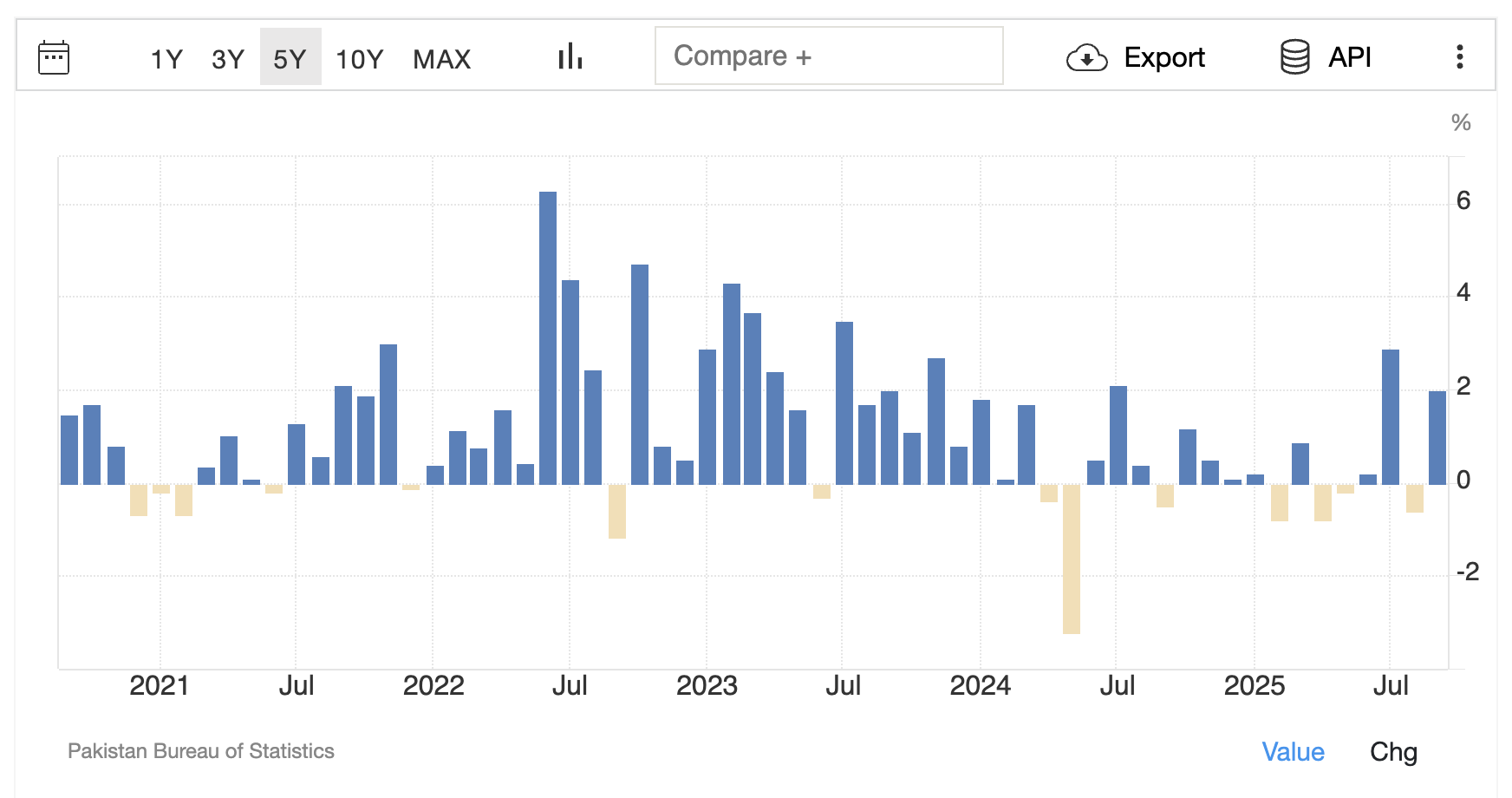The image size is (1512, 798).
Task: Reselect the highlighted 5Y range
Action: click(x=291, y=59)
